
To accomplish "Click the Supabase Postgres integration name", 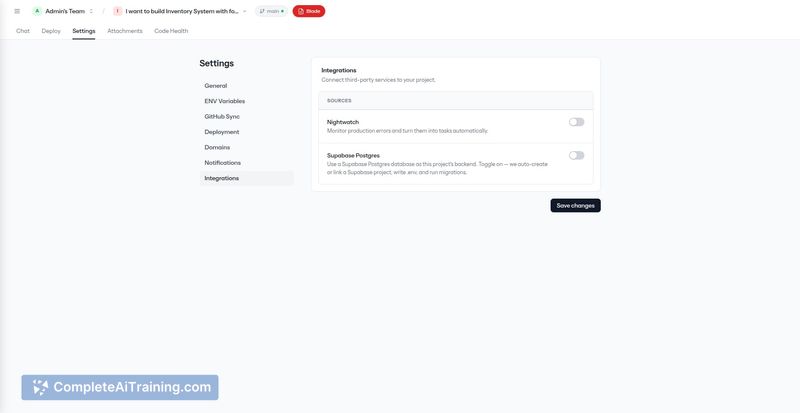I will click(x=353, y=155).
